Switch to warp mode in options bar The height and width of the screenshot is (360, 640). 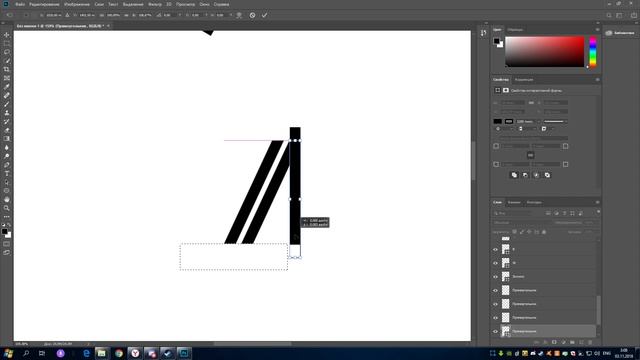(239, 15)
